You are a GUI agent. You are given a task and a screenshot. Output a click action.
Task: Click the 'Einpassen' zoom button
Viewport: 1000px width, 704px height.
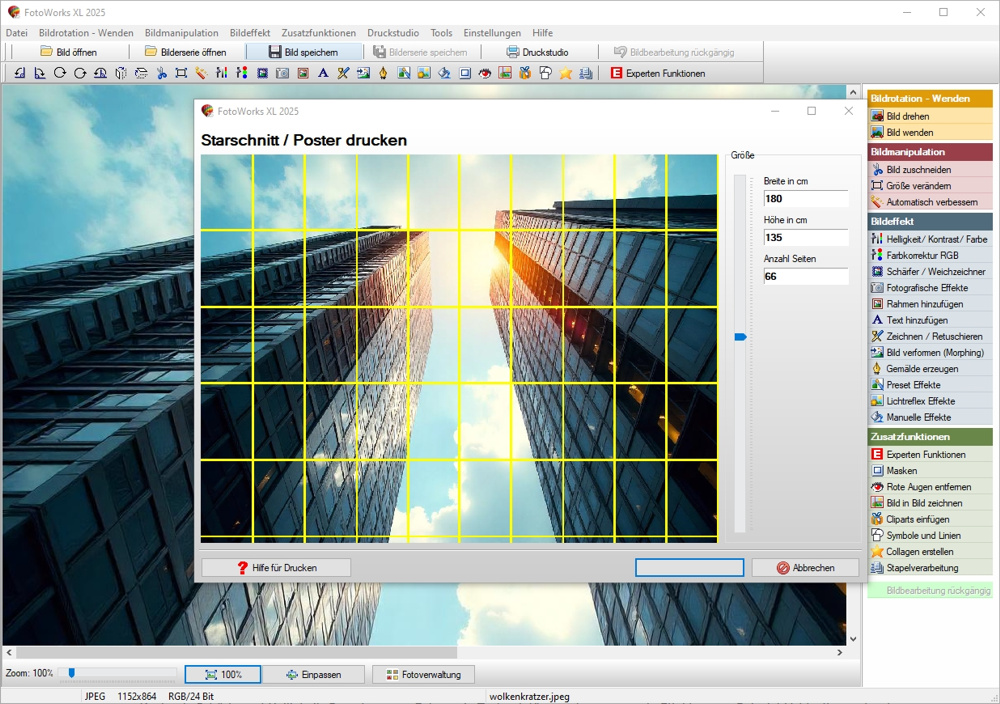pos(313,675)
